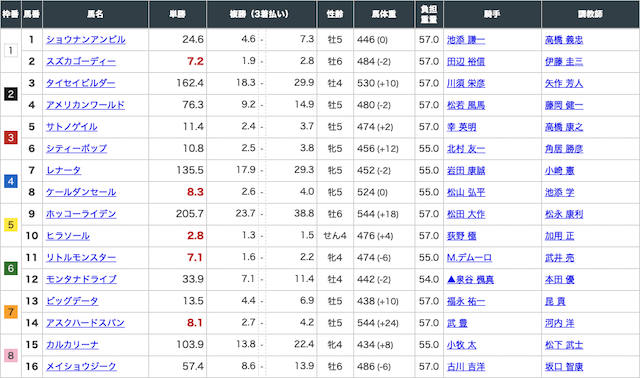Open jockey 福永 祐一 profile
This screenshot has height=378, width=640.
466,301
